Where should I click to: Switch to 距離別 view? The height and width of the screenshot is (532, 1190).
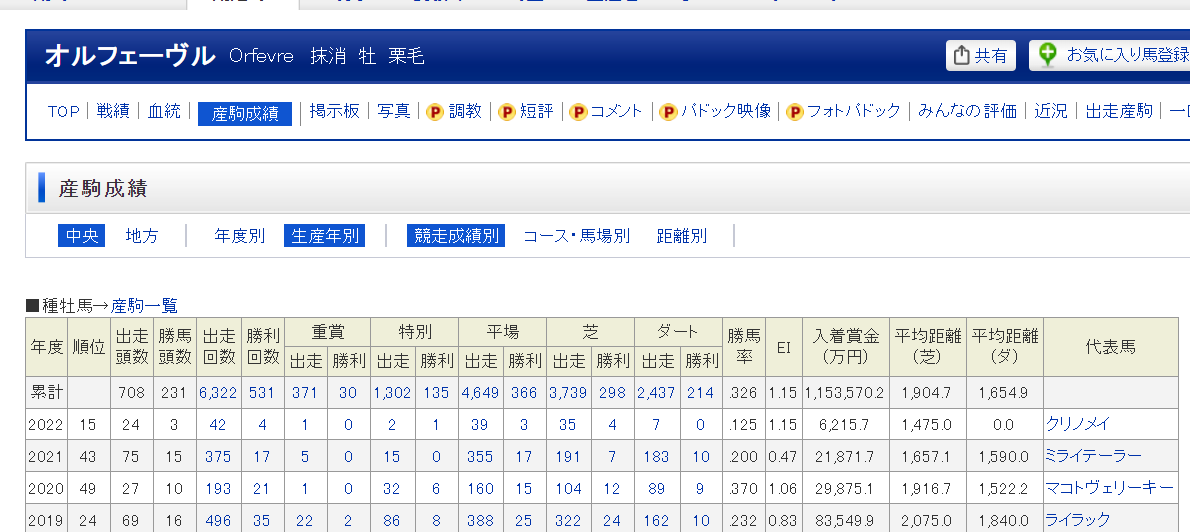[x=682, y=236]
